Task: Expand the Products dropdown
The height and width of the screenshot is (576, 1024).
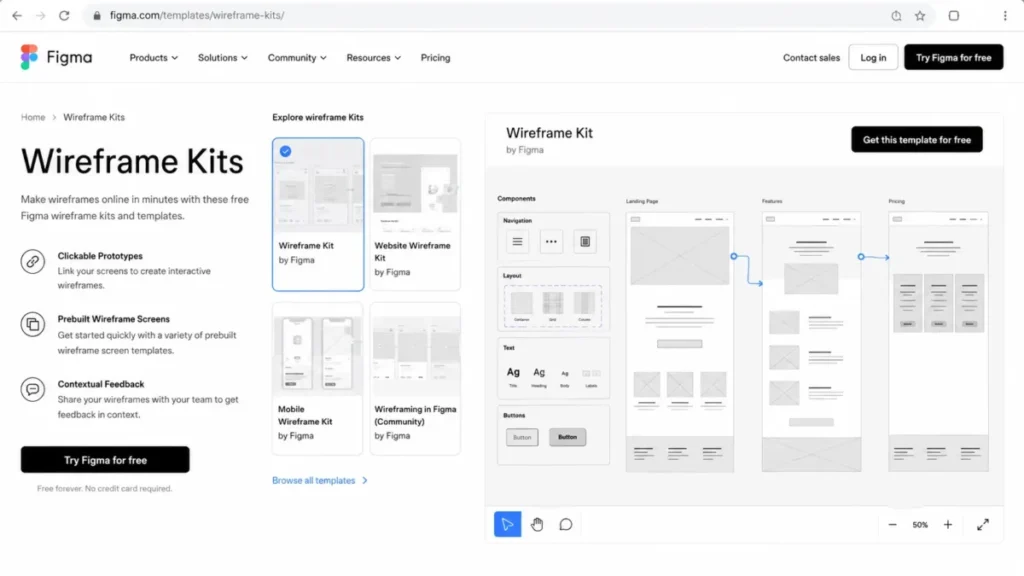Action: pyautogui.click(x=153, y=57)
